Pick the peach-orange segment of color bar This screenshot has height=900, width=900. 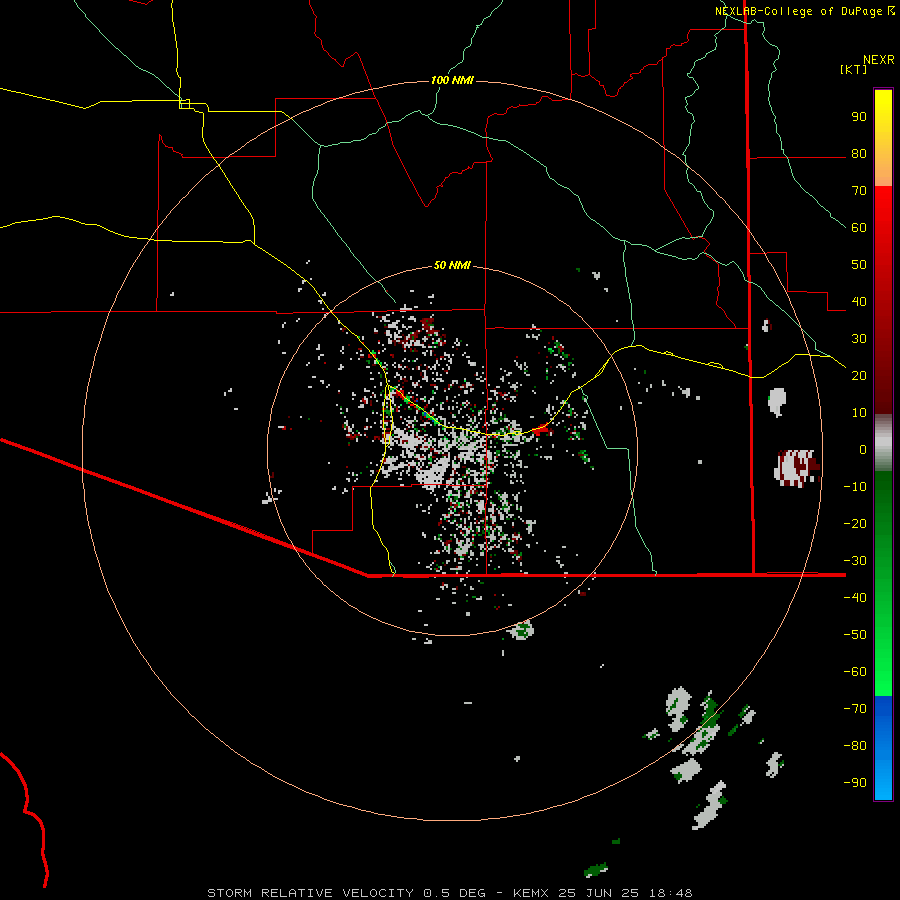(883, 172)
